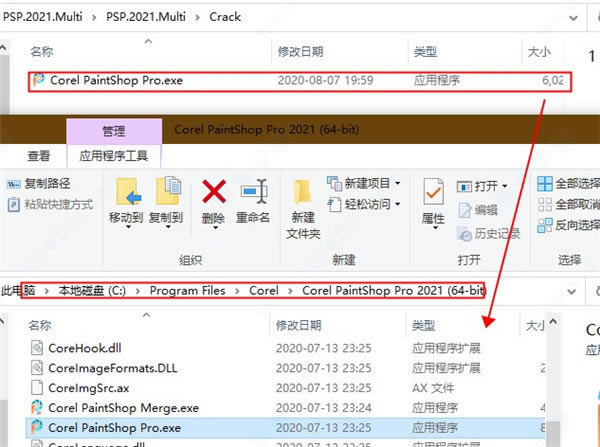Viewport: 600px width, 447px height.
Task: Click scrollbar up arrow in lower file list
Action: (553, 322)
